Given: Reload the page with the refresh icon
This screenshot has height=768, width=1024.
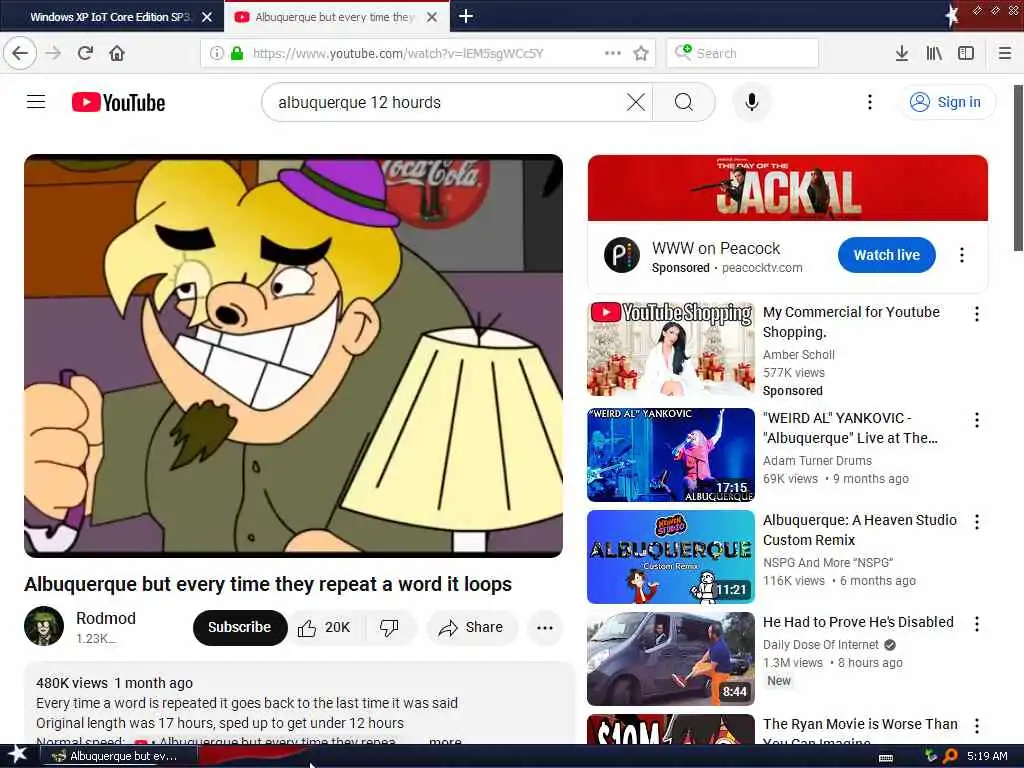Looking at the screenshot, I should coord(85,53).
